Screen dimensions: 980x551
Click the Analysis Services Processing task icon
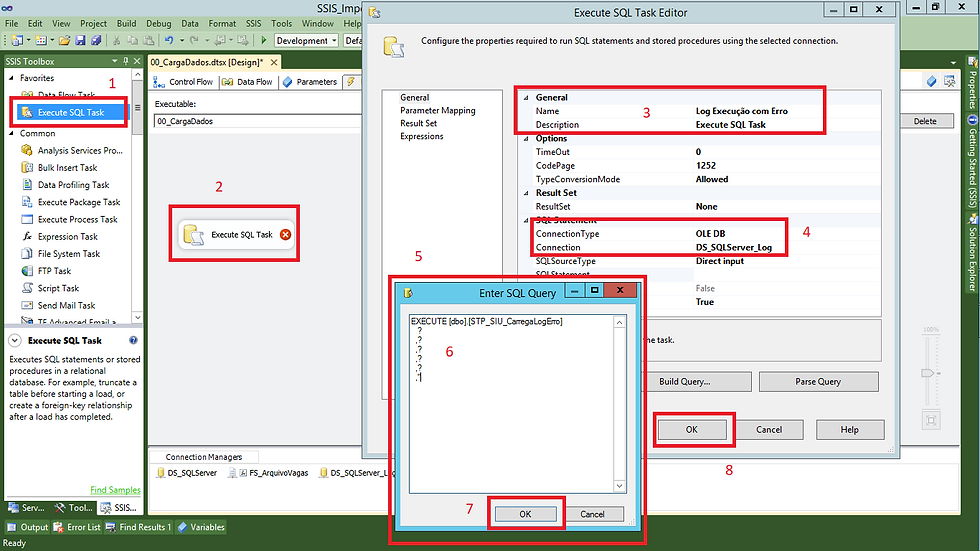pos(27,150)
